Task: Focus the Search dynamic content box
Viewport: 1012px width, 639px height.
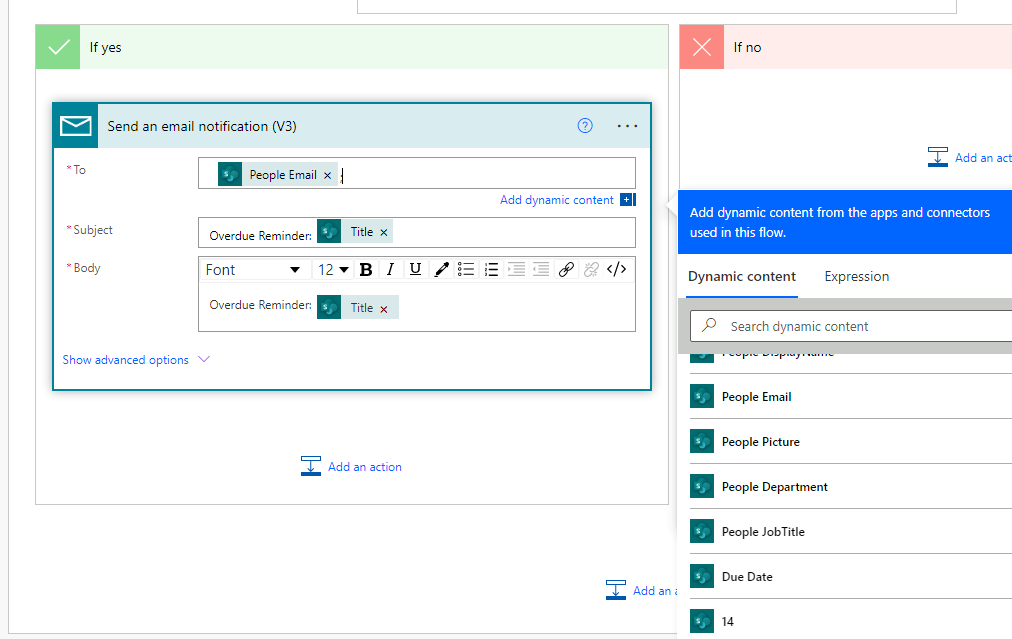Action: pyautogui.click(x=852, y=326)
